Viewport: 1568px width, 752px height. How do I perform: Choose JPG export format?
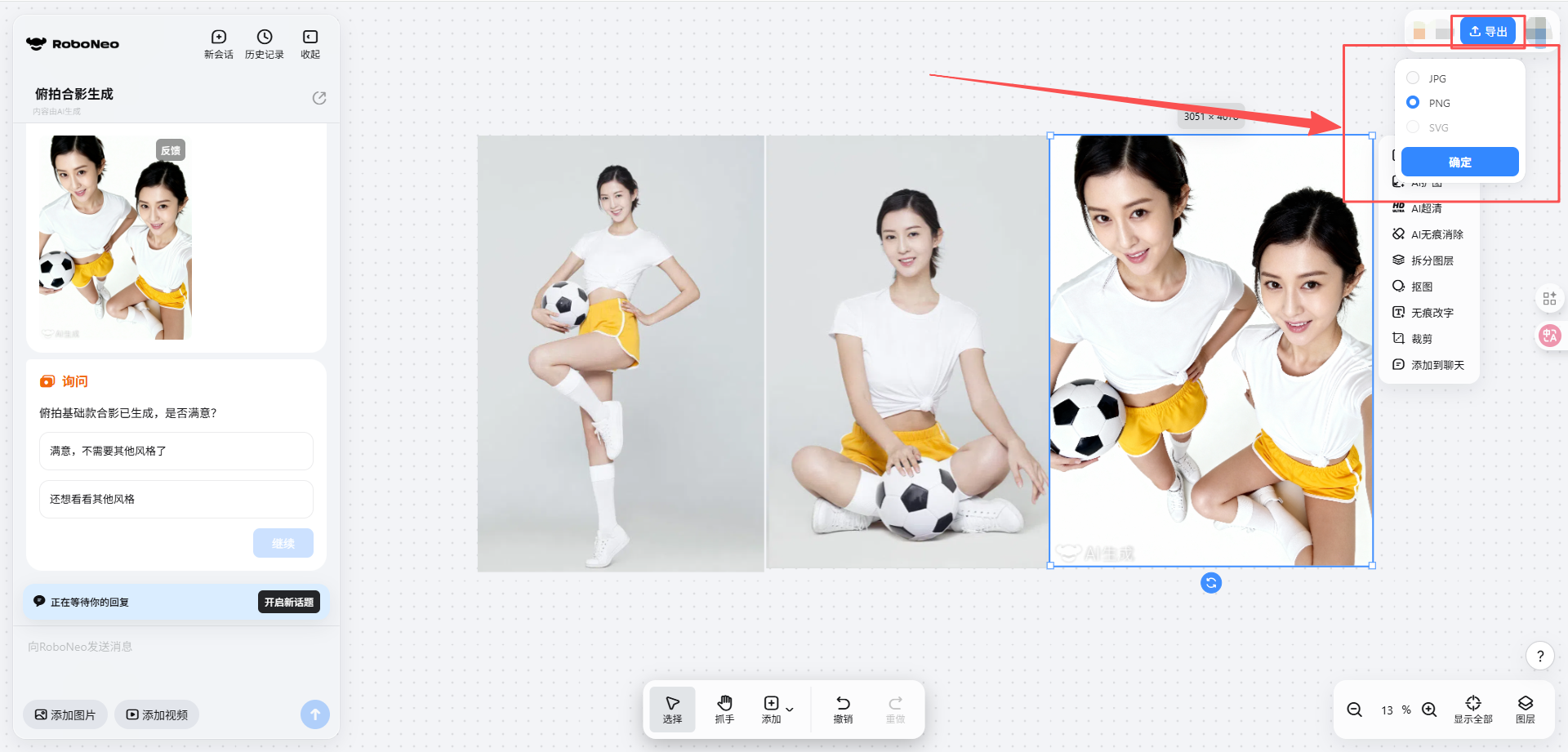(x=1413, y=78)
